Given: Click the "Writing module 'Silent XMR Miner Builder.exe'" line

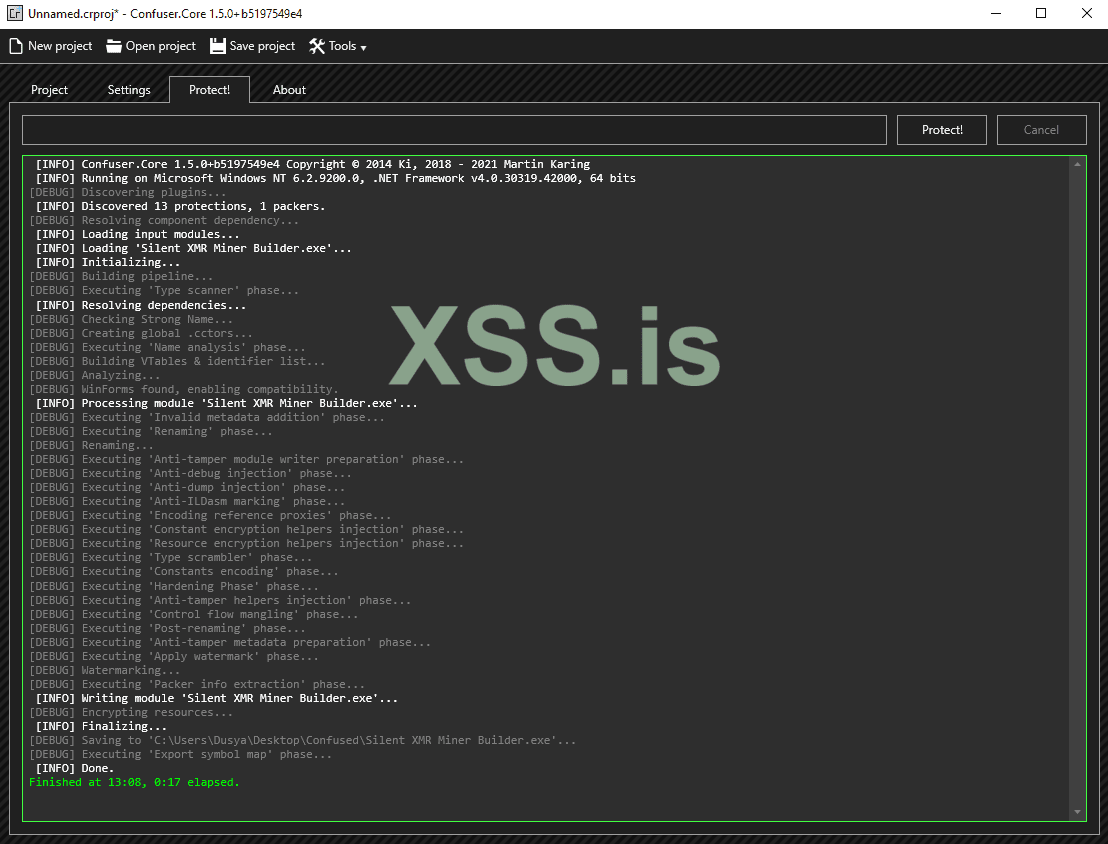Looking at the screenshot, I should coord(217,698).
